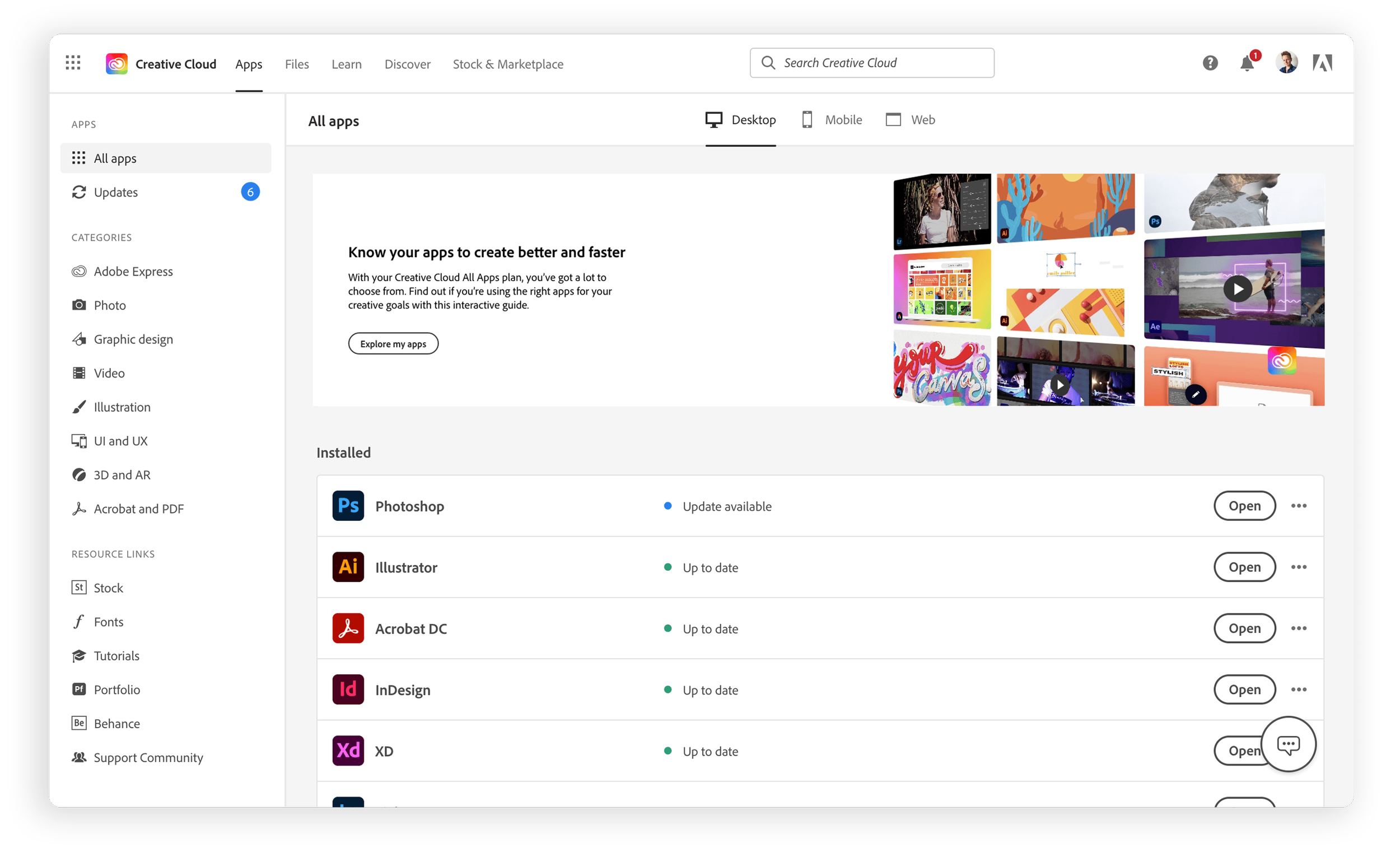
Task: Open UI and UX category
Action: pos(110,441)
